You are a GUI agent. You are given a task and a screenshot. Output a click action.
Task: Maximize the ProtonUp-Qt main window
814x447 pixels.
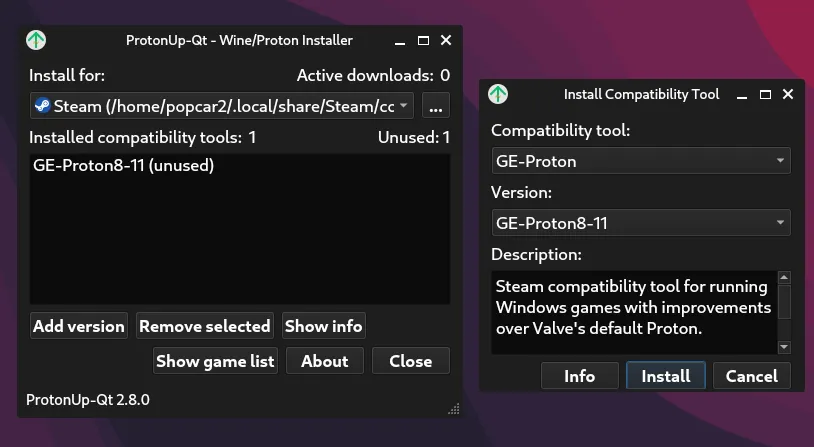(x=424, y=40)
